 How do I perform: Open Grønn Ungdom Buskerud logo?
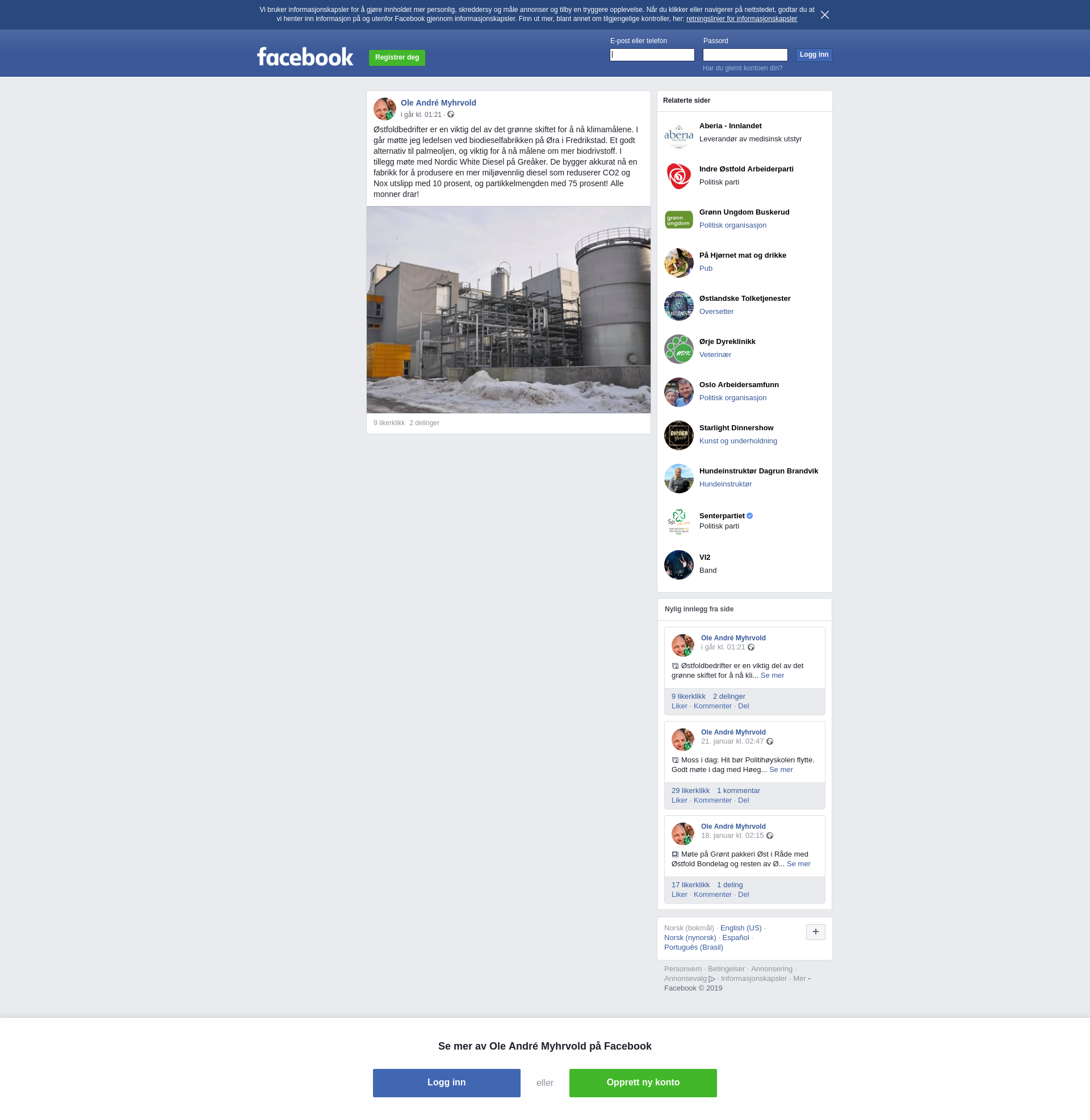[678, 220]
